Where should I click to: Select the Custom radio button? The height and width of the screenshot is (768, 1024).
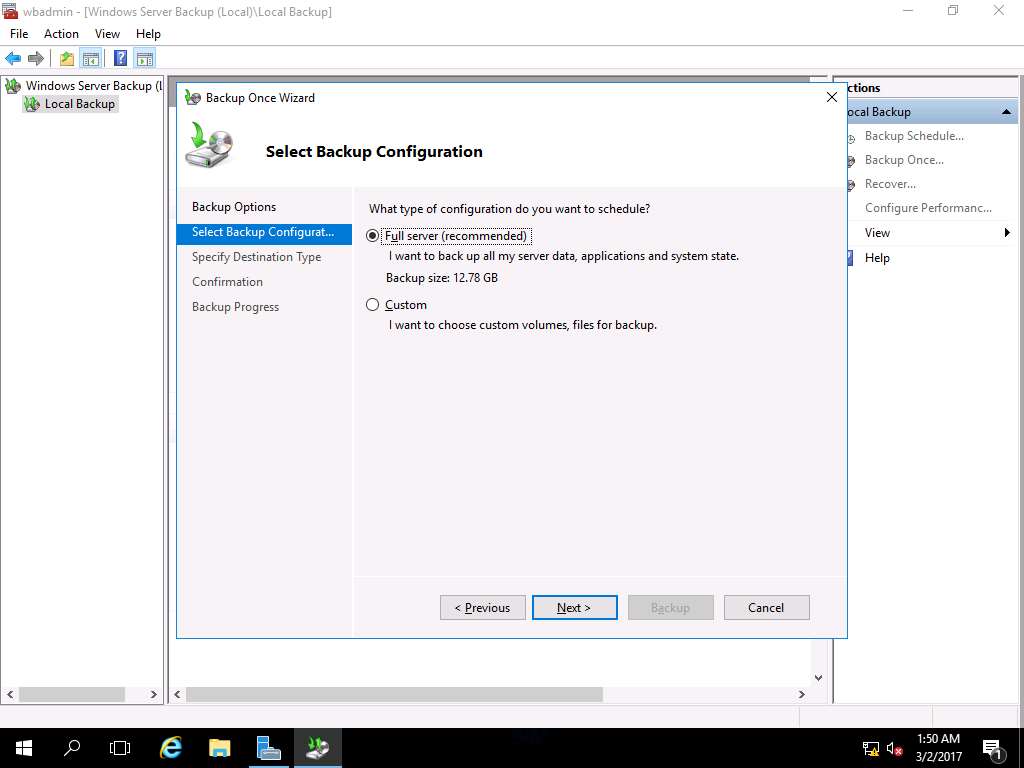click(372, 305)
